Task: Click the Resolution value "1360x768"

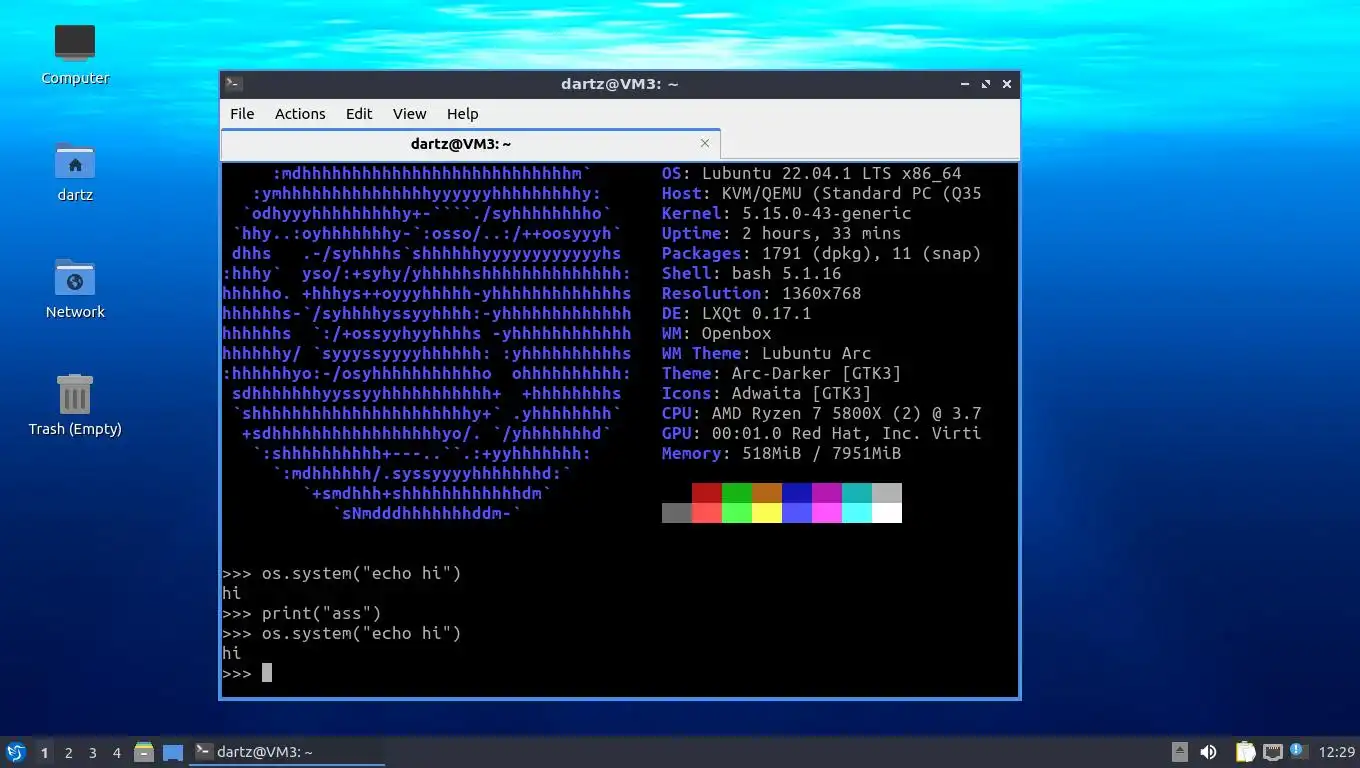Action: [x=822, y=293]
